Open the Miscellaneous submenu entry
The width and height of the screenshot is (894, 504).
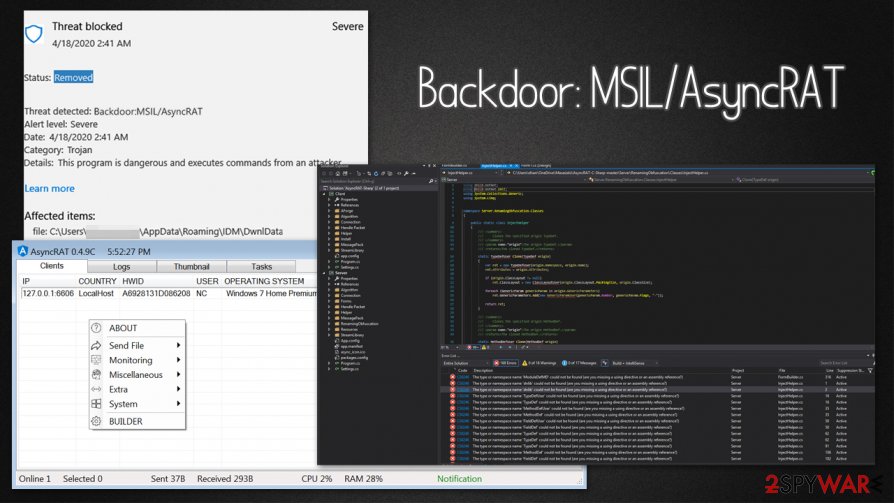click(137, 375)
